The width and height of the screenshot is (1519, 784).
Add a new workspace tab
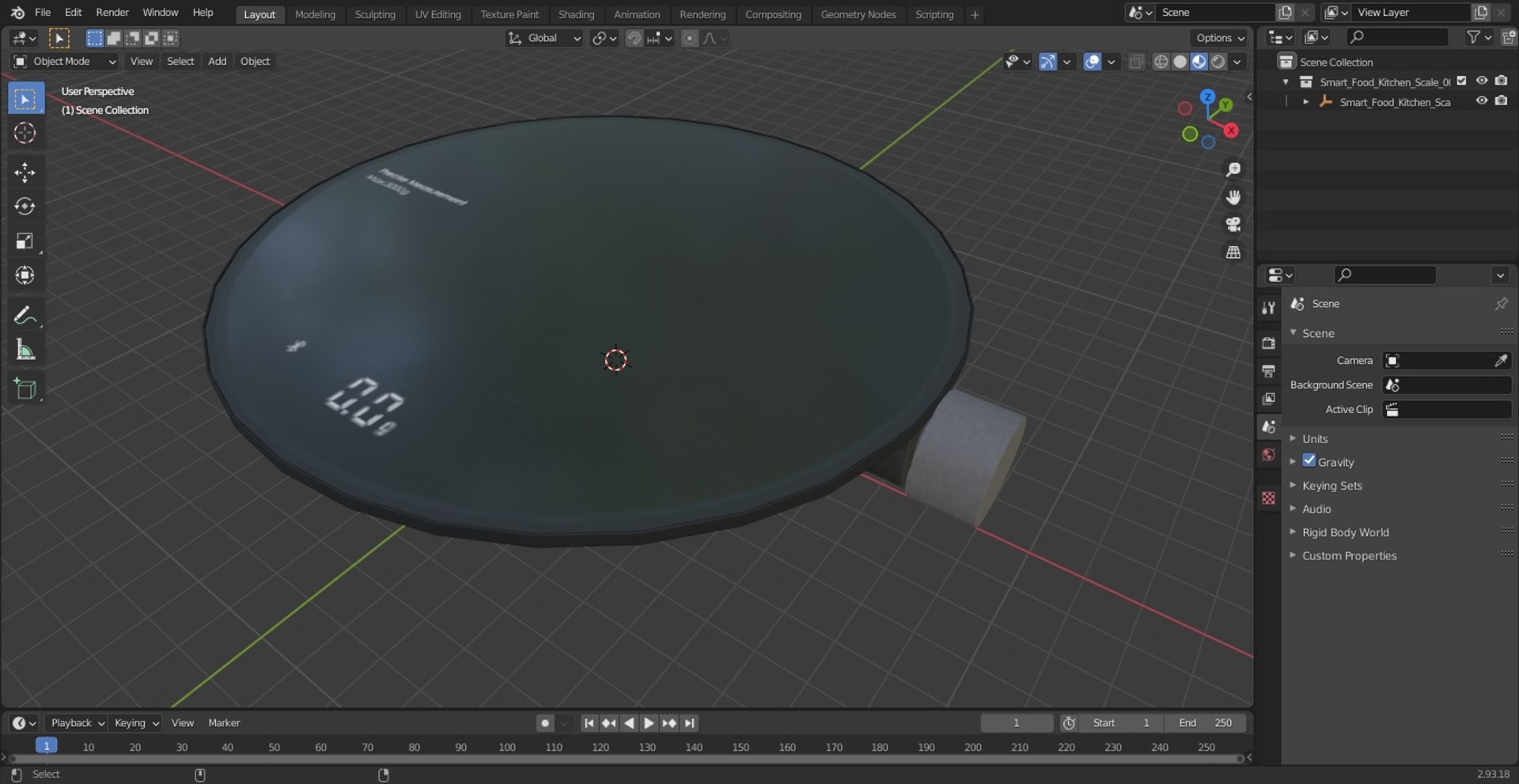(x=975, y=14)
